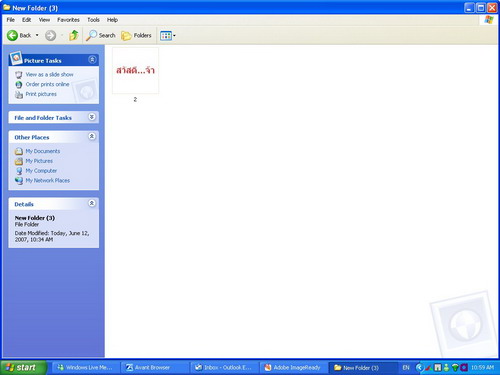The image size is (500, 375).
Task: Click the green wireless network tray icon
Action: 455,368
